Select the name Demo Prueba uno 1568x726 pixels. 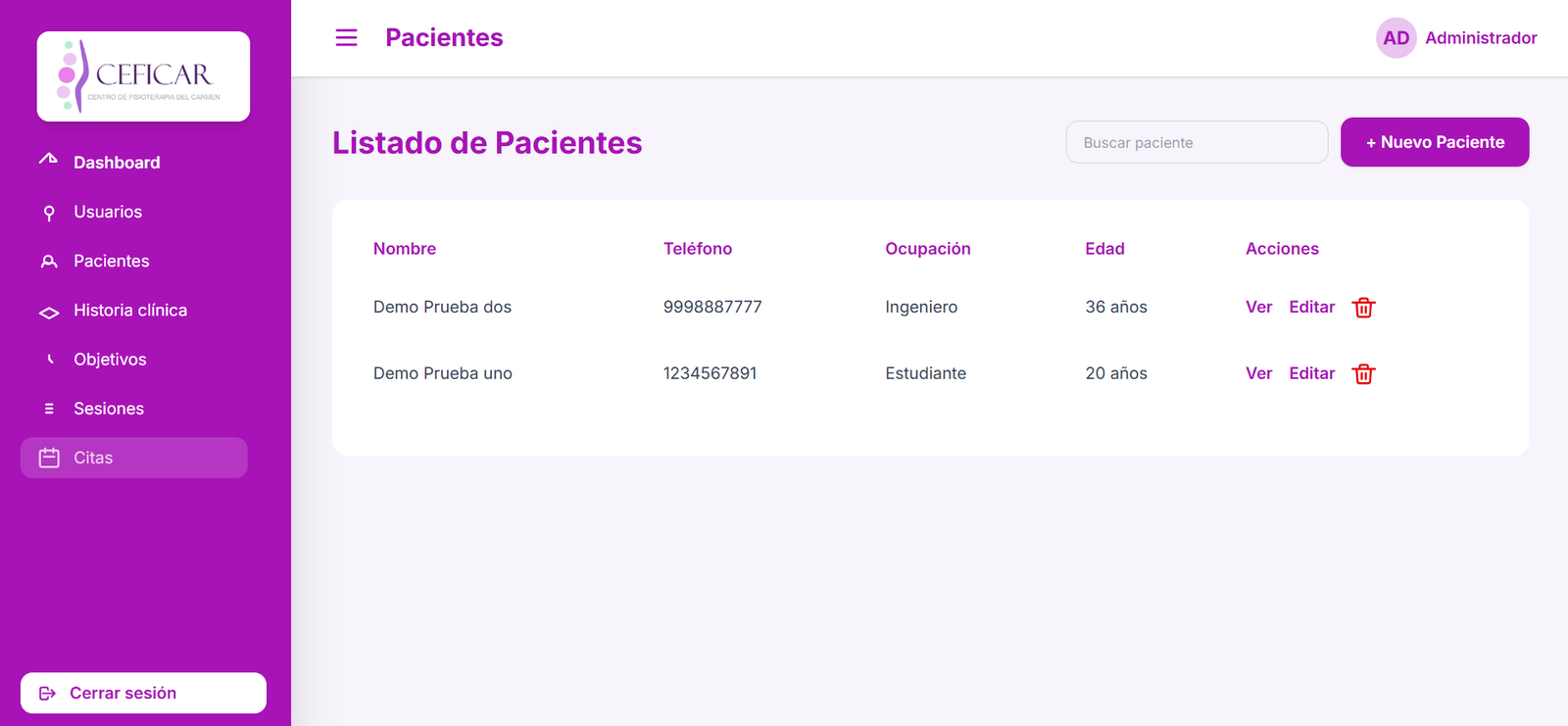[443, 373]
